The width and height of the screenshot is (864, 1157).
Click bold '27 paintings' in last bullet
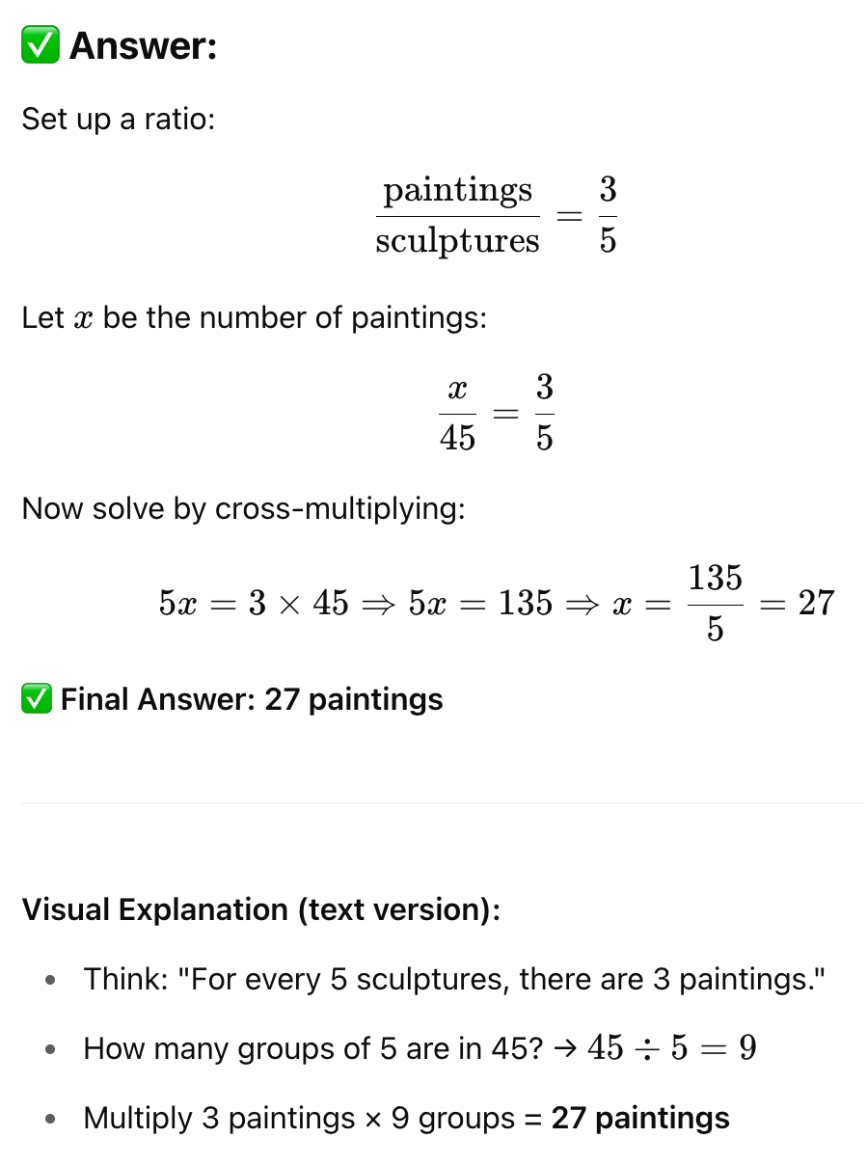640,1119
